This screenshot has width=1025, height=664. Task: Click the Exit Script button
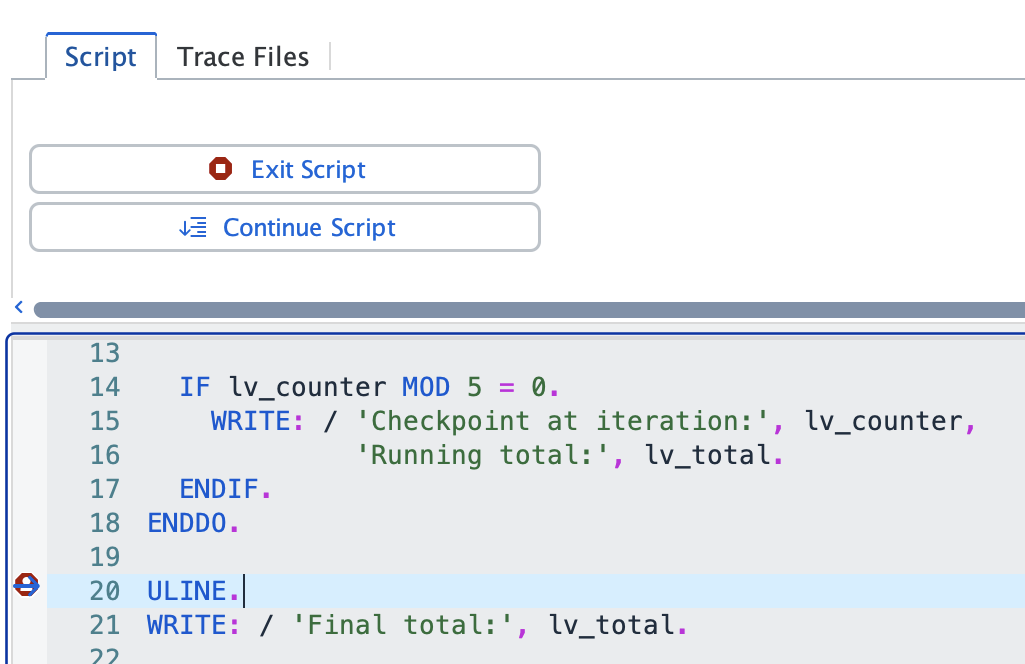tap(285, 169)
